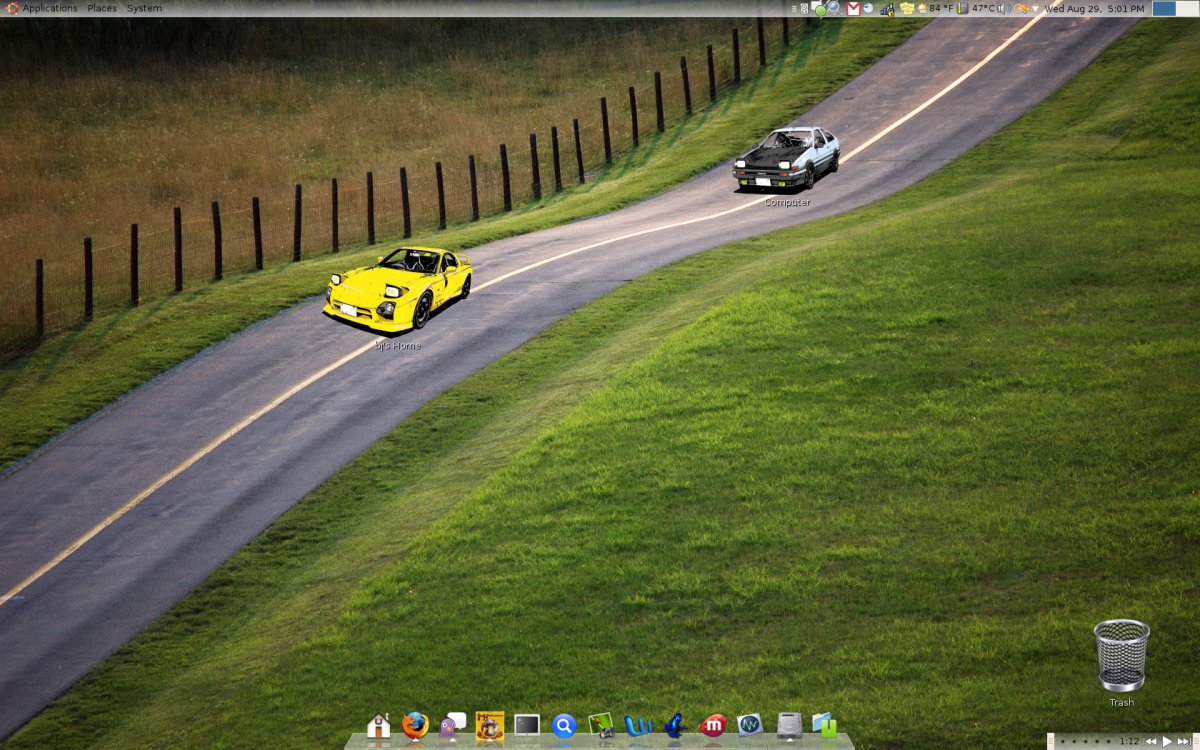Image resolution: width=1200 pixels, height=750 pixels.
Task: Open the photo and camera dock icon
Action: point(601,725)
